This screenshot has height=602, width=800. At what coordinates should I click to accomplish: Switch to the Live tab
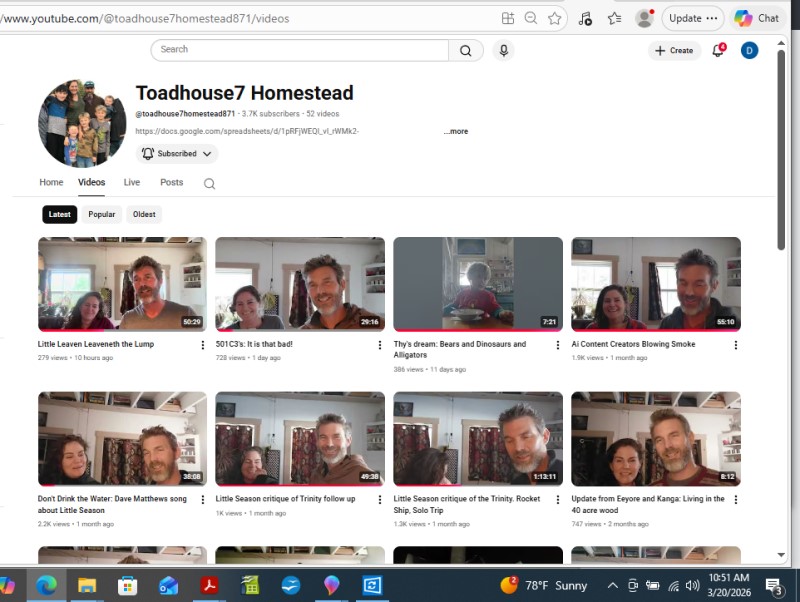[131, 183]
